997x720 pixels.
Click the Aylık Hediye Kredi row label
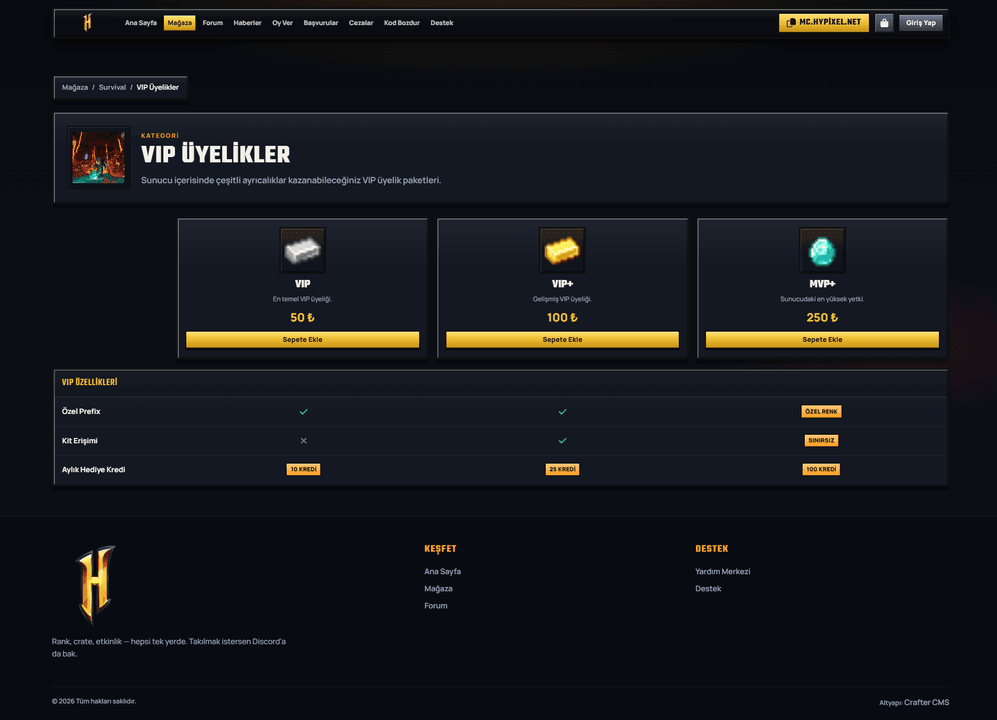point(93,469)
